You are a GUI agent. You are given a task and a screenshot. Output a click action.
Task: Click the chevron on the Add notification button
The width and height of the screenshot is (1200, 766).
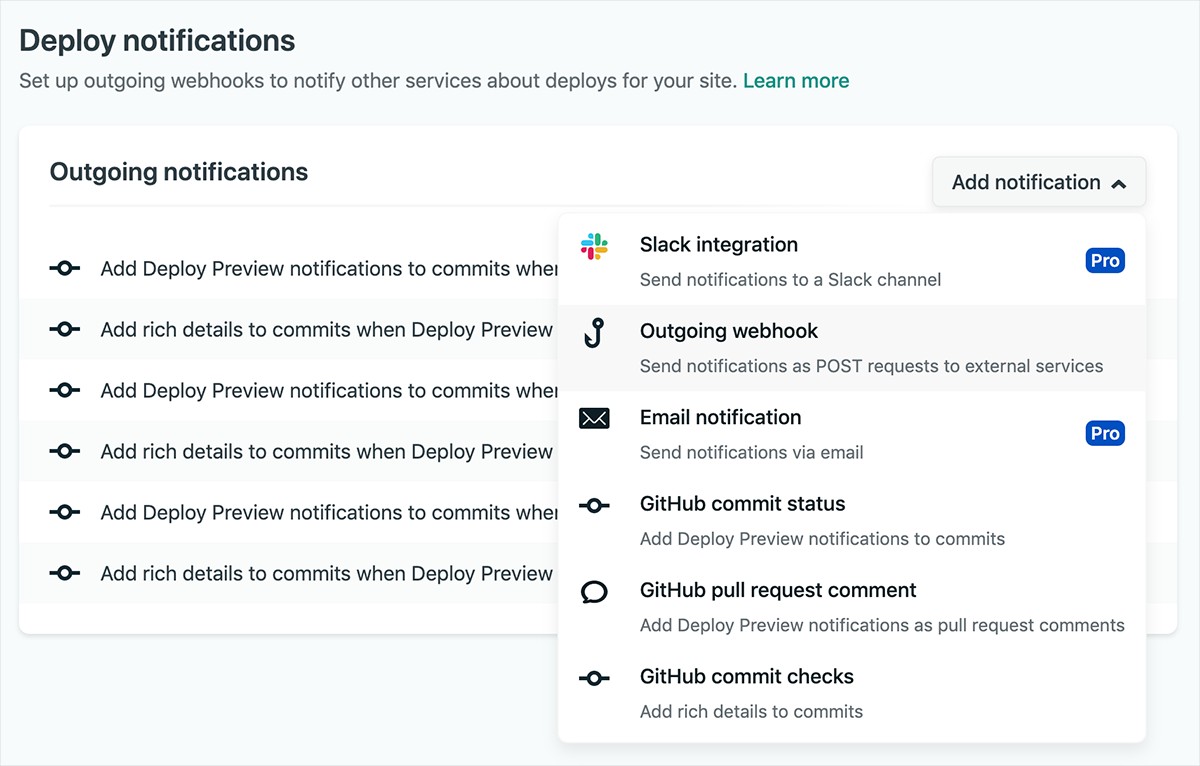[1120, 182]
